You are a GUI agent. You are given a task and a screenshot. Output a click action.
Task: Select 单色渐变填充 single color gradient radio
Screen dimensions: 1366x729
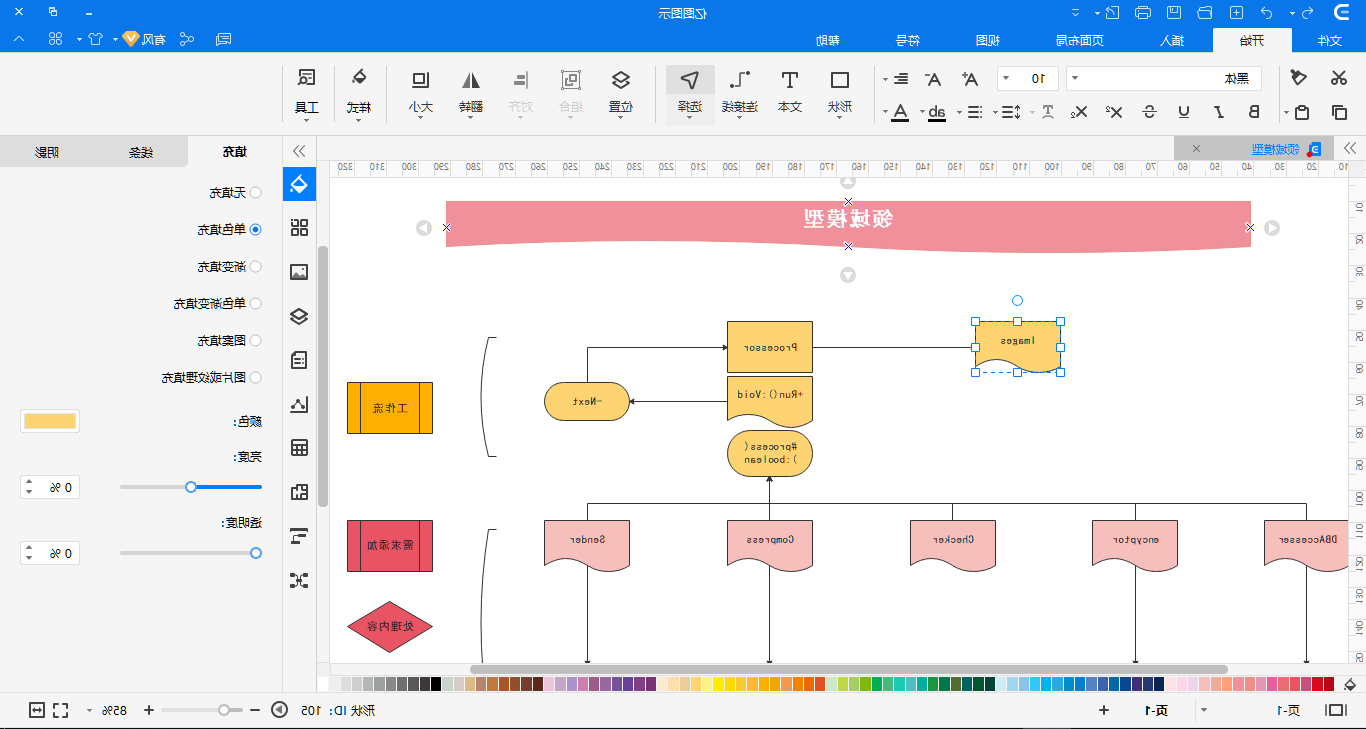[x=255, y=303]
